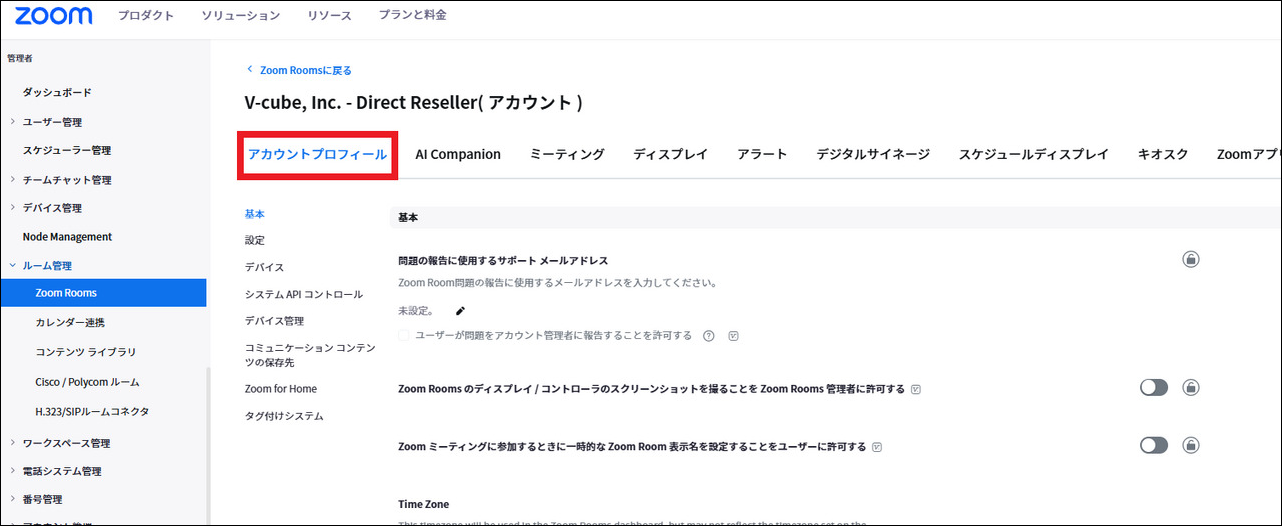
Task: Click info badge after temporary display name title
Action: (877, 447)
